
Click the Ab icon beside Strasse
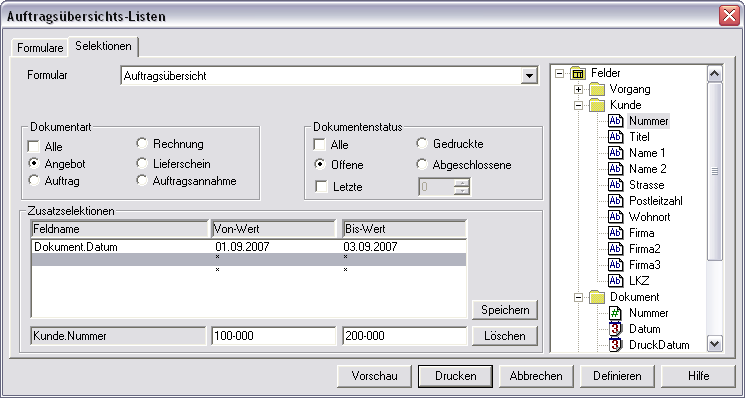click(615, 185)
